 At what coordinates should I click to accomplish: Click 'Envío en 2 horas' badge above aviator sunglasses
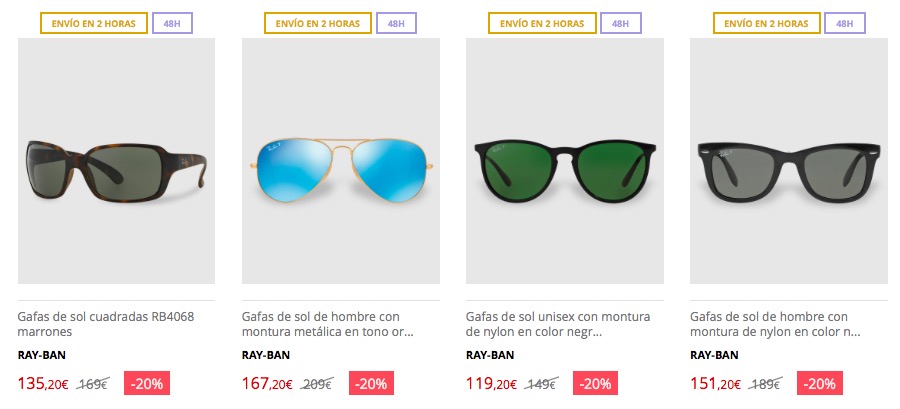pyautogui.click(x=318, y=24)
